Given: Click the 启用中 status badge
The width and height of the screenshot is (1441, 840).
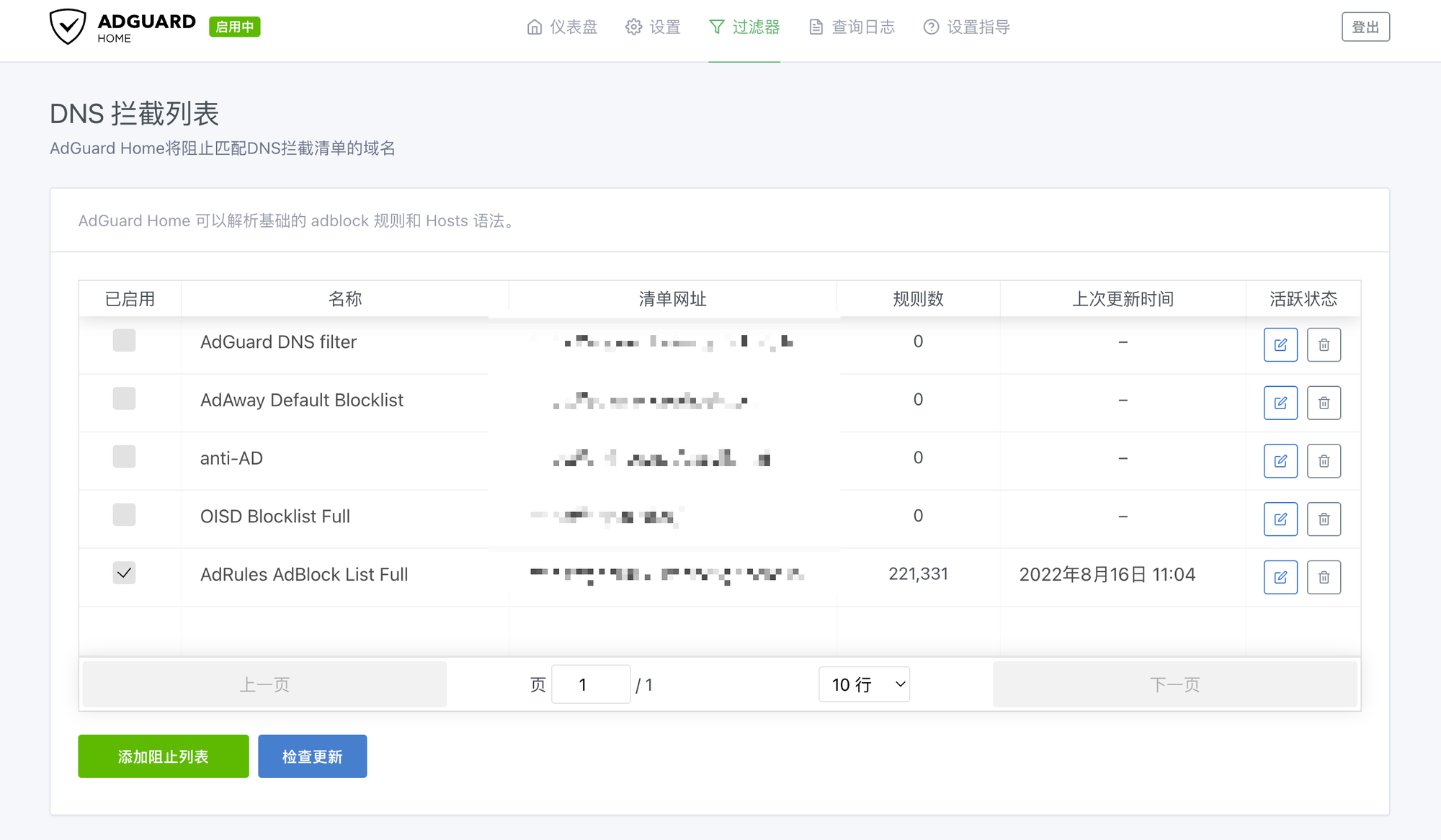Looking at the screenshot, I should (x=235, y=27).
